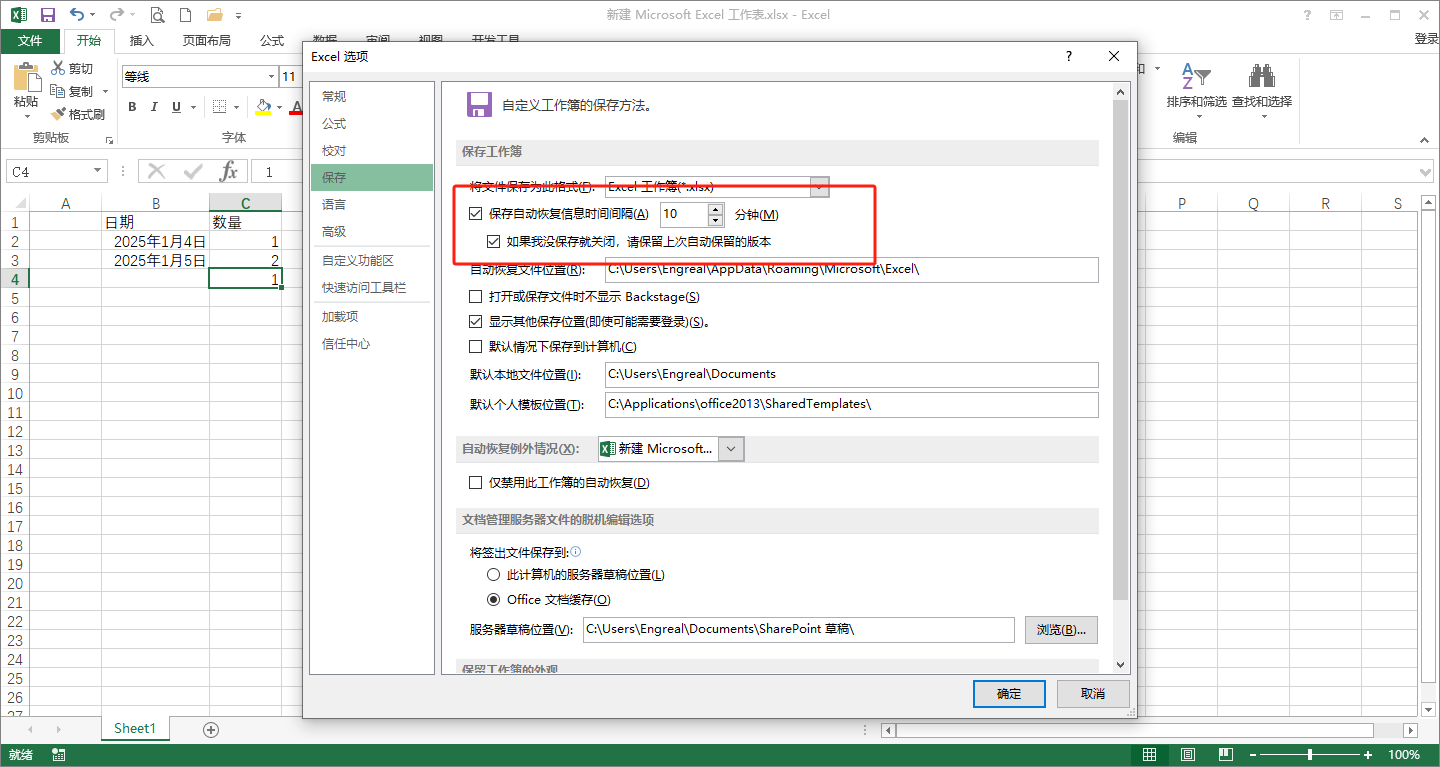Collapse the ribbon with the caret icon

point(1426,140)
